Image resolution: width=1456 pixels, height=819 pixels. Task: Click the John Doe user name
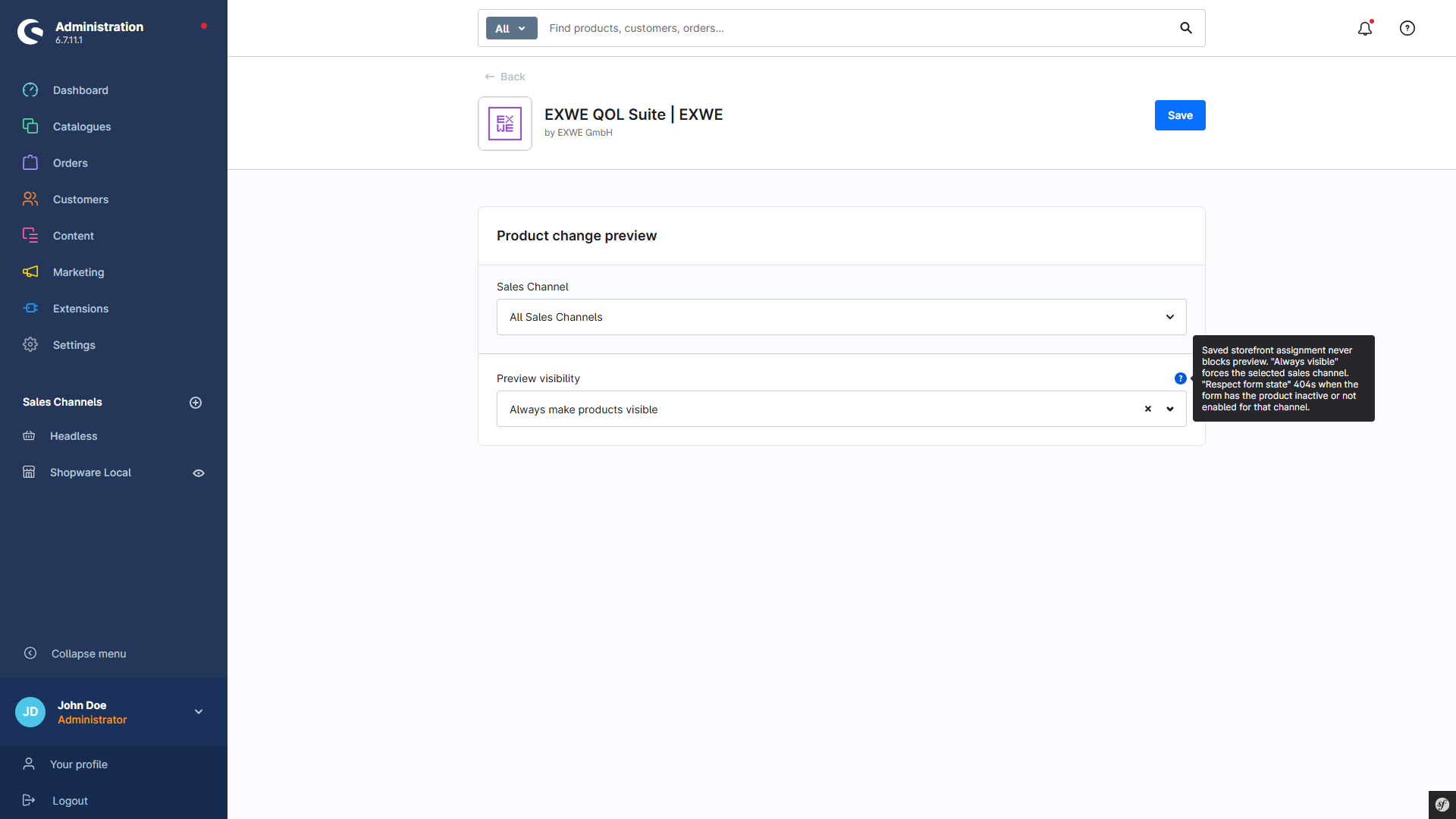[82, 705]
